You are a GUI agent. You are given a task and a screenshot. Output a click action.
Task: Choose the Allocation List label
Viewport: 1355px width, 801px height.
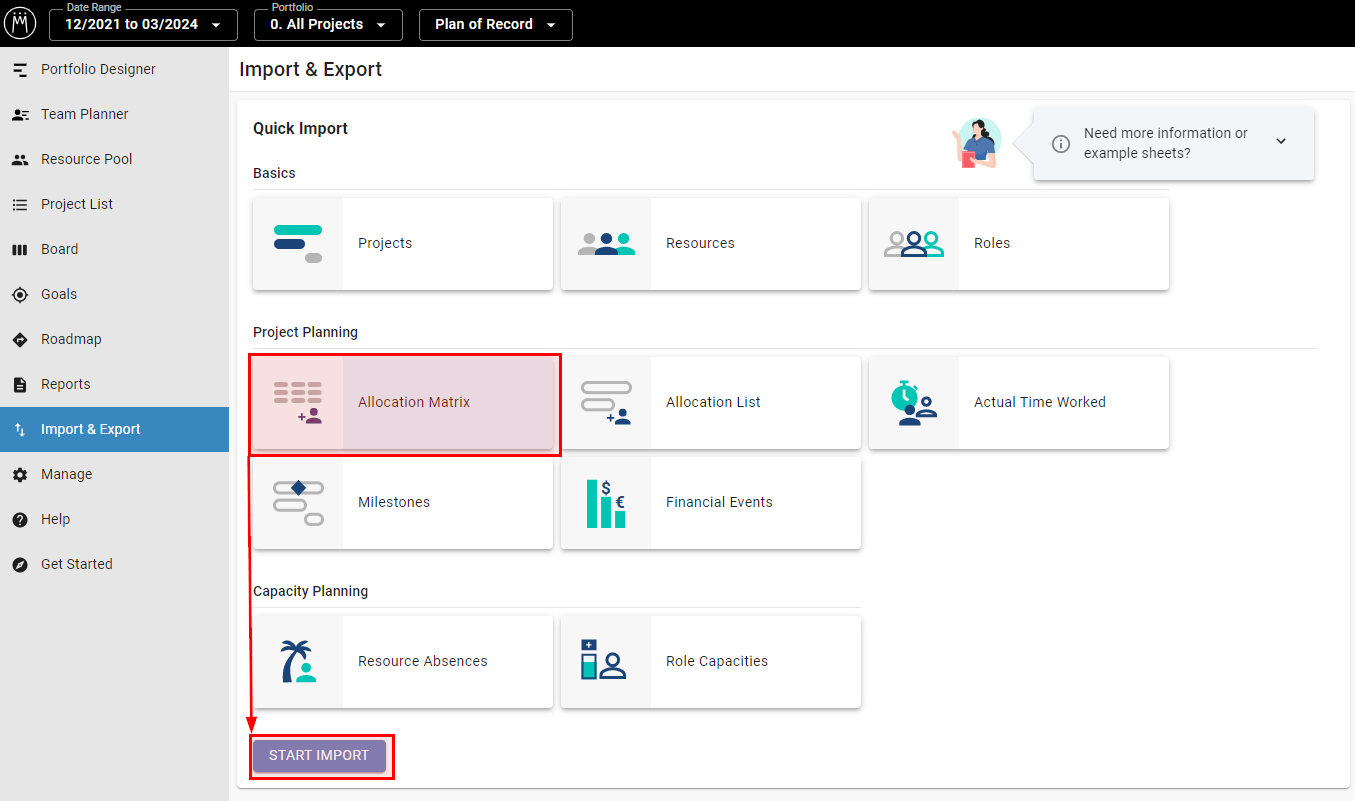pyautogui.click(x=713, y=403)
